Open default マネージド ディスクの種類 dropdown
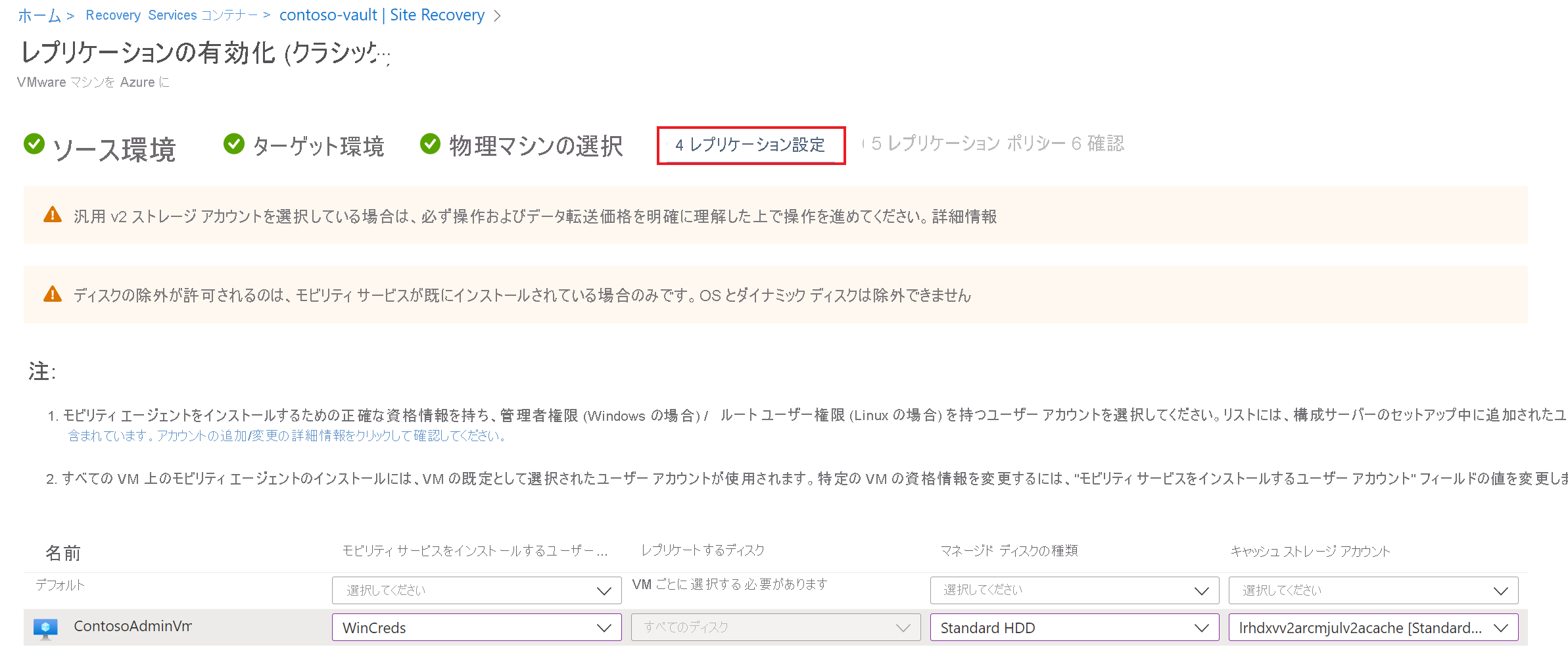Viewport: 1568px width, 666px height. pos(1074,590)
